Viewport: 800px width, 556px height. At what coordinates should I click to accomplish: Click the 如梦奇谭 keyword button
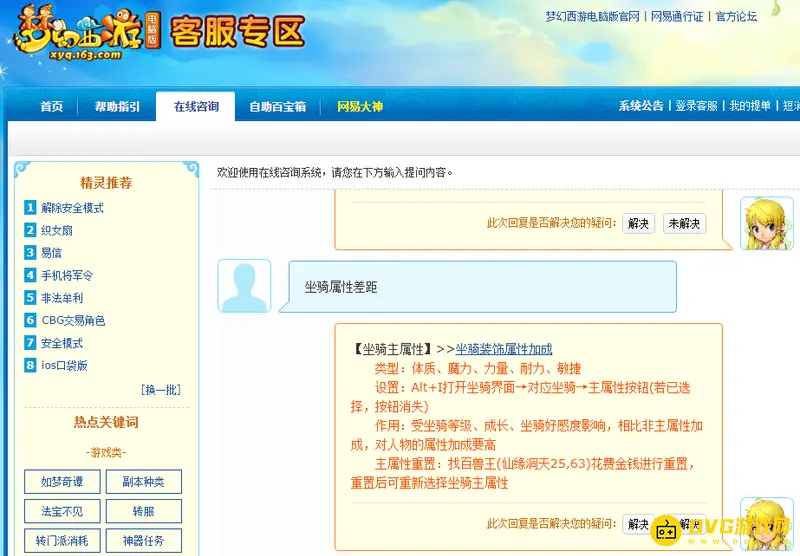62,482
